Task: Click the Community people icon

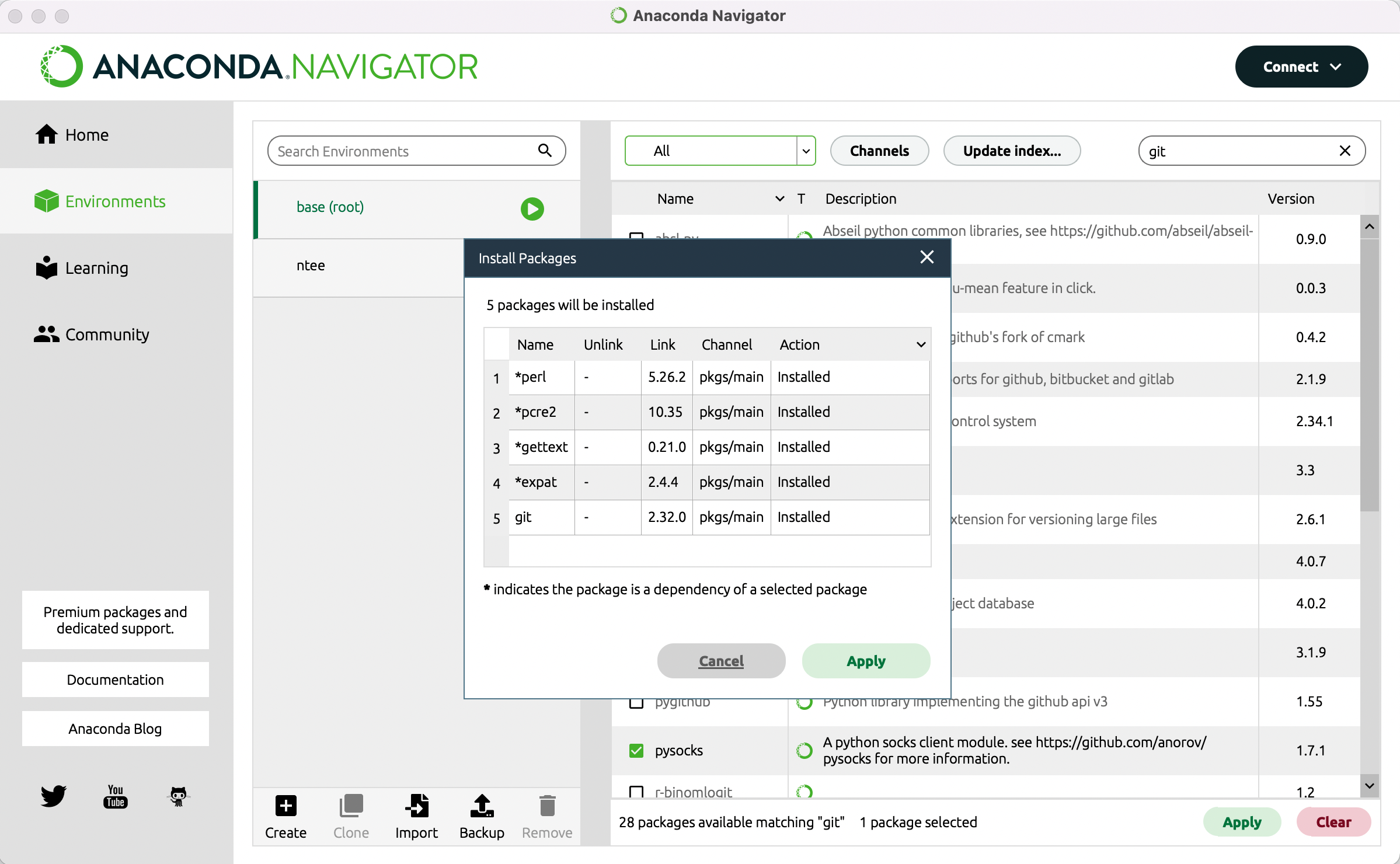Action: click(x=47, y=334)
